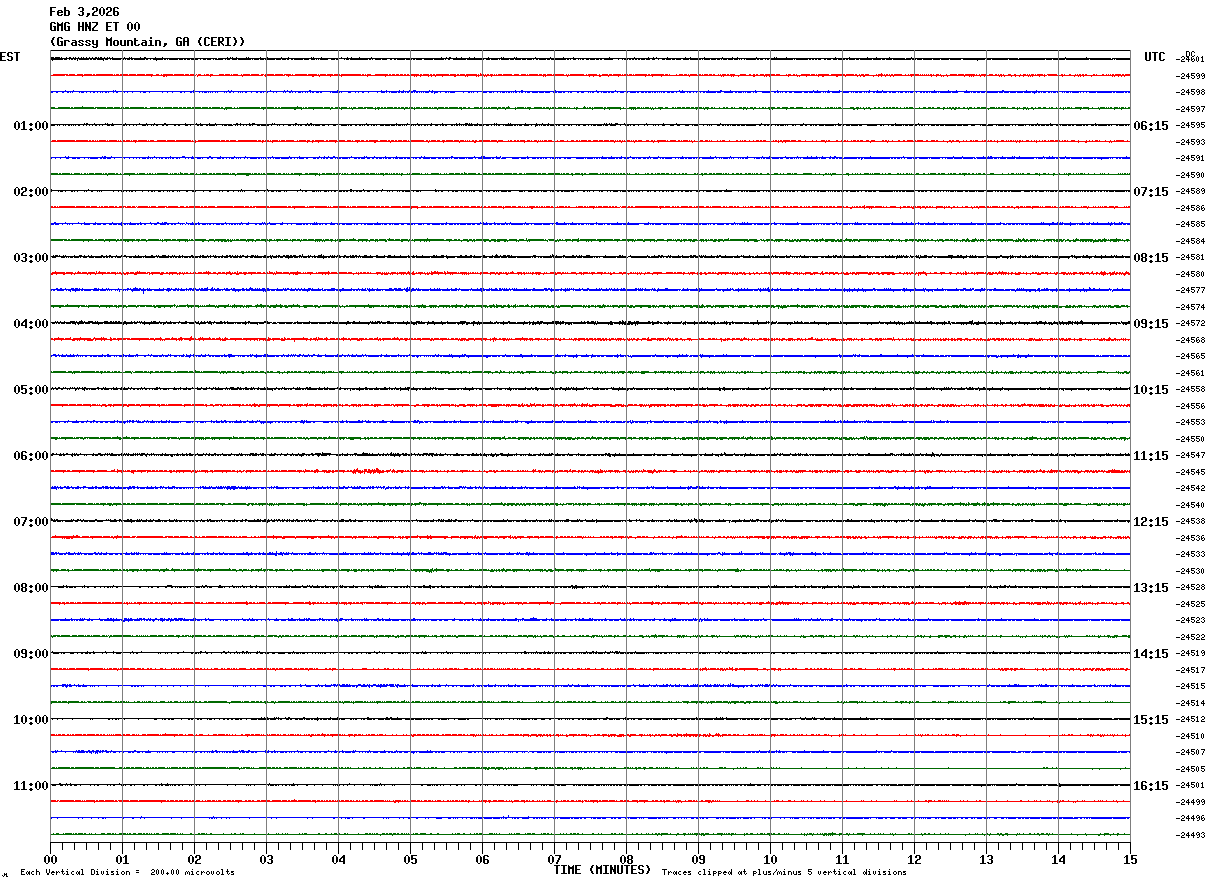Click the '03:00' EST time label
Screen dimensions: 1210x886
click(x=31, y=258)
